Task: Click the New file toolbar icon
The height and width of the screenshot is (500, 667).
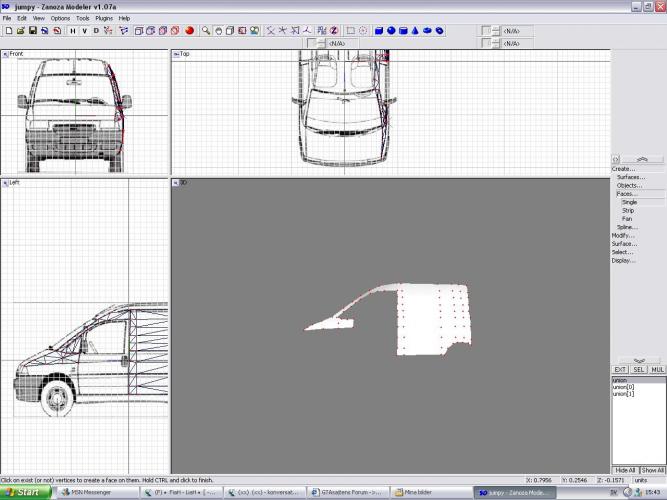Action: [x=8, y=31]
